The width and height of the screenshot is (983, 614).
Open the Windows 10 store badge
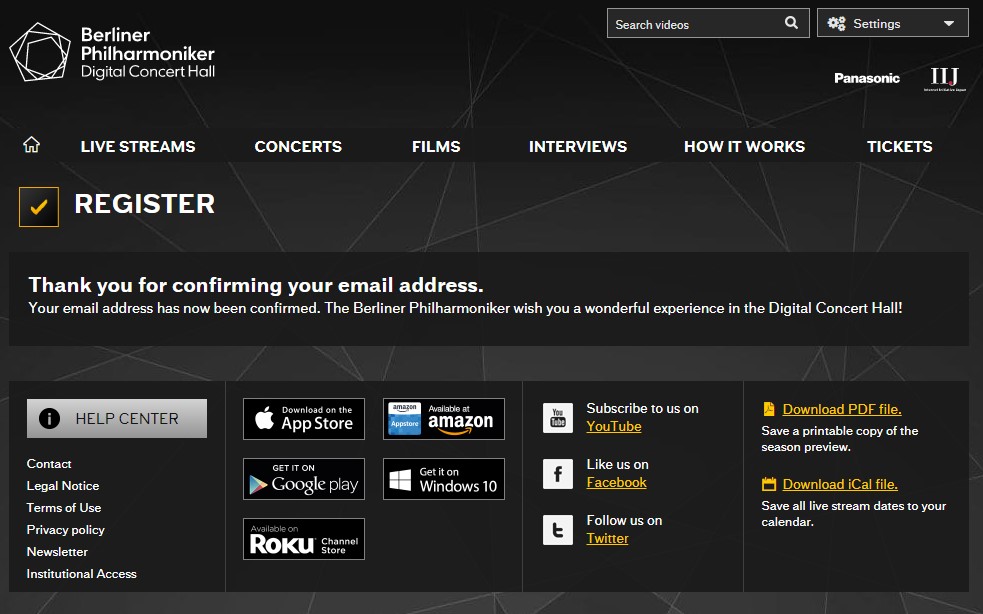tap(443, 479)
